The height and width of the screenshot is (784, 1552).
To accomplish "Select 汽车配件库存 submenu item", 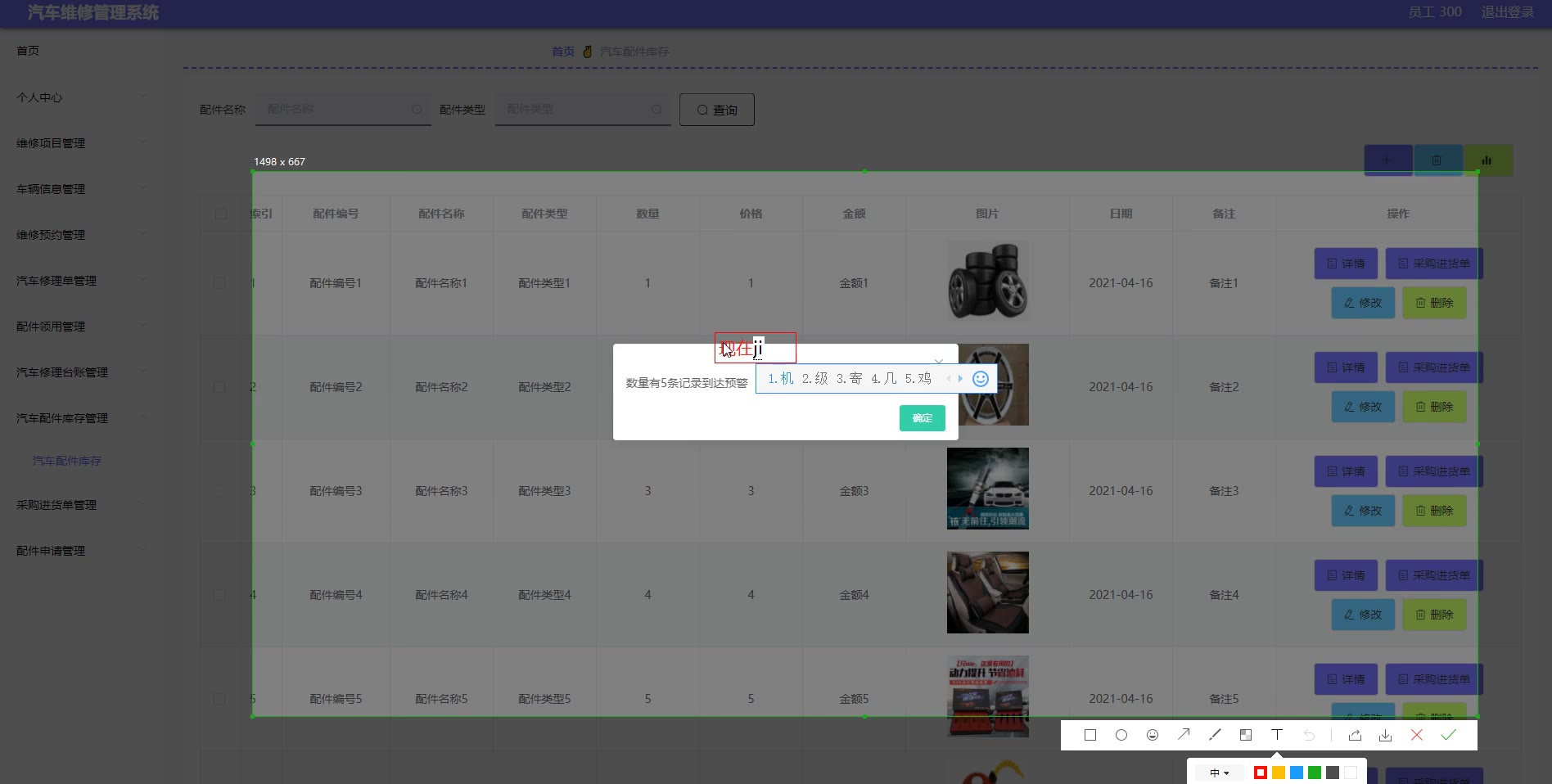I will [67, 461].
